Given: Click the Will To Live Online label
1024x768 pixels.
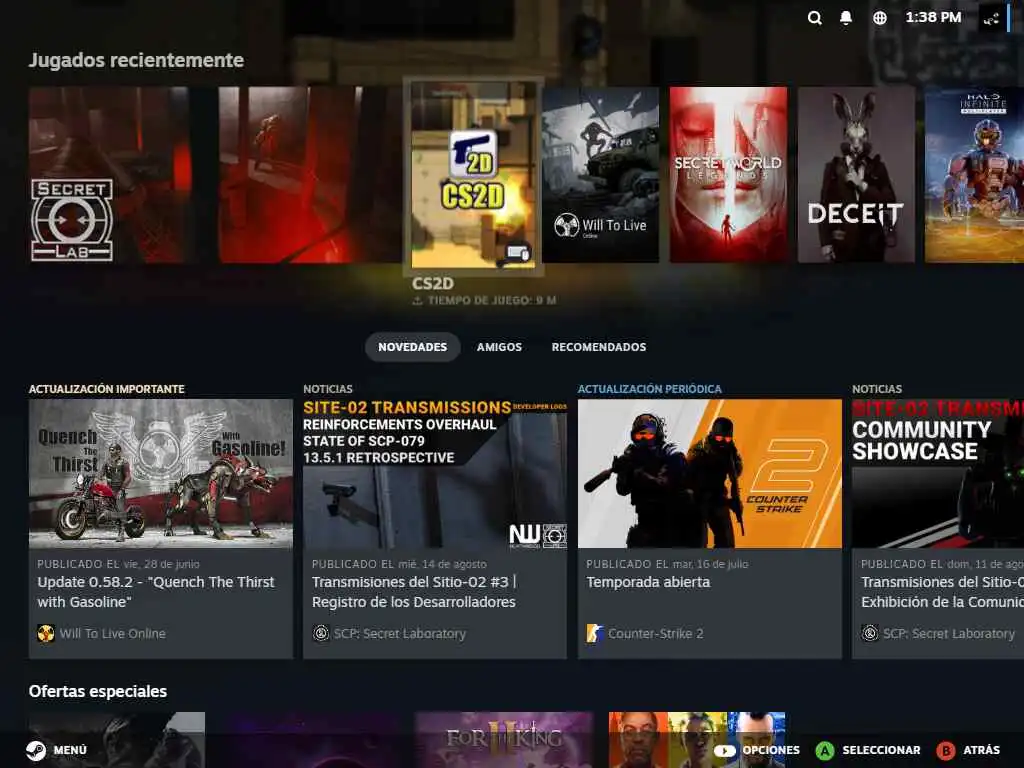Looking at the screenshot, I should tap(112, 633).
